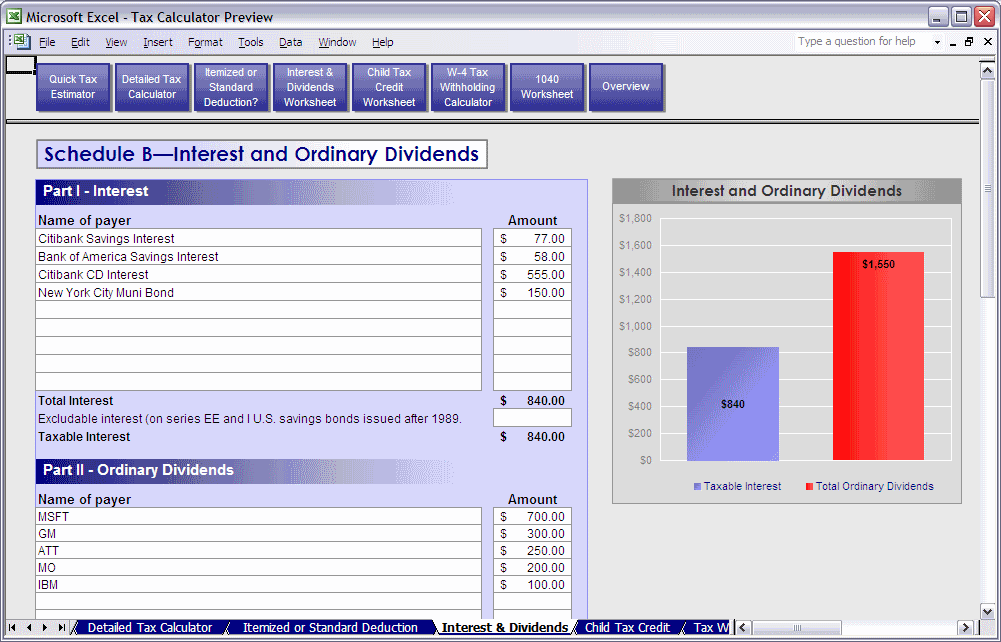The height and width of the screenshot is (642, 1001).
Task: Click the 300.00 dividend amount cell
Action: click(532, 534)
